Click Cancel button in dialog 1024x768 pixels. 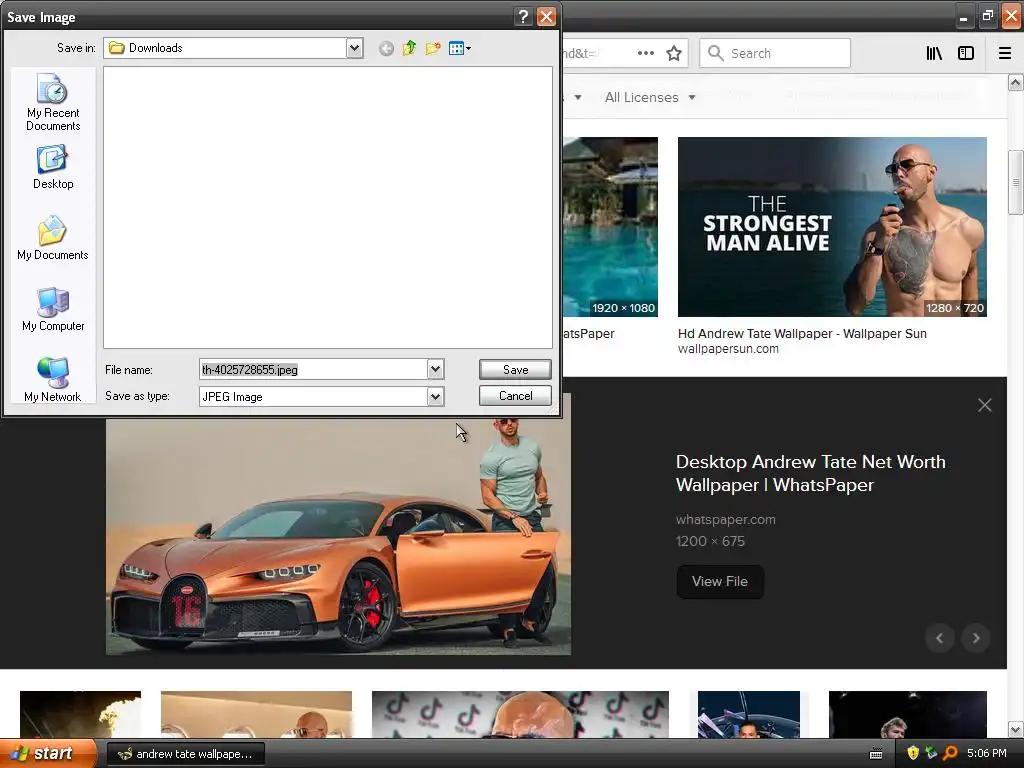515,396
